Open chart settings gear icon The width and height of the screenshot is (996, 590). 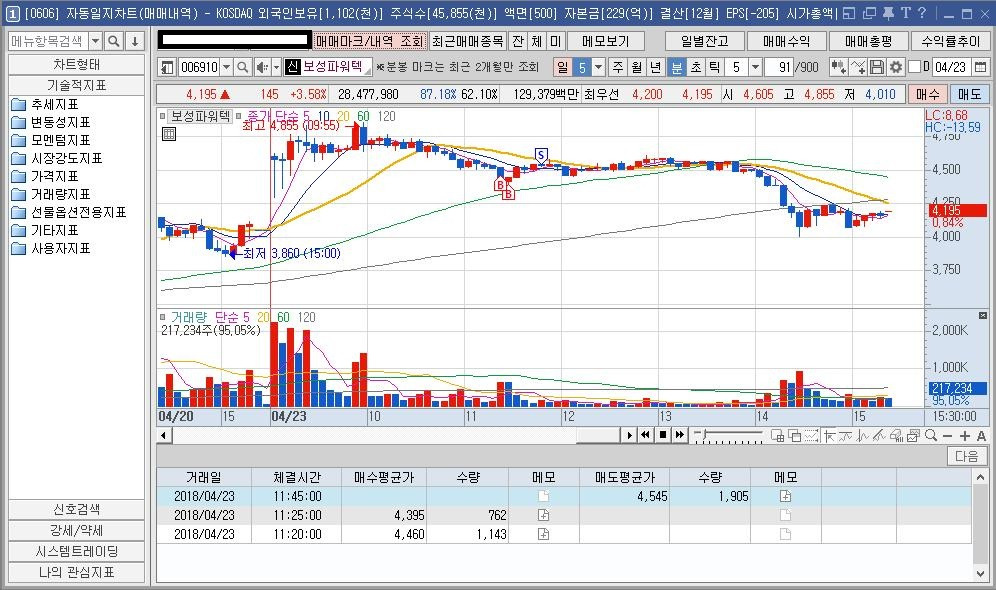pyautogui.click(x=896, y=67)
